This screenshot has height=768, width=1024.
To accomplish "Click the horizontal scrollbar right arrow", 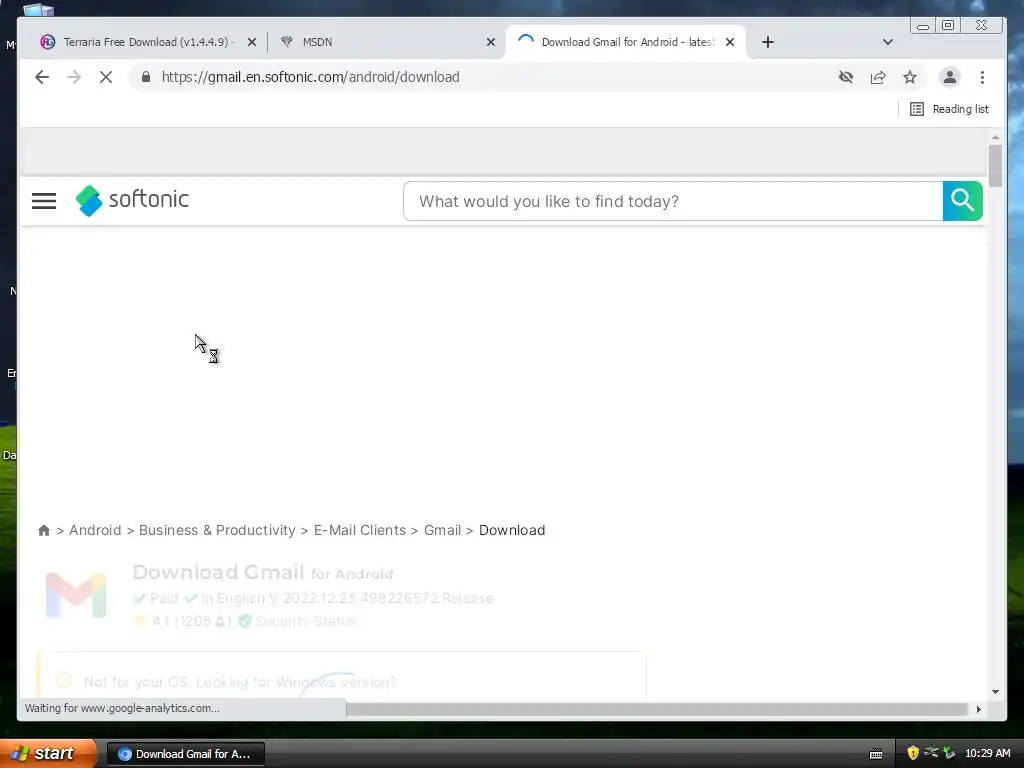I will [978, 709].
